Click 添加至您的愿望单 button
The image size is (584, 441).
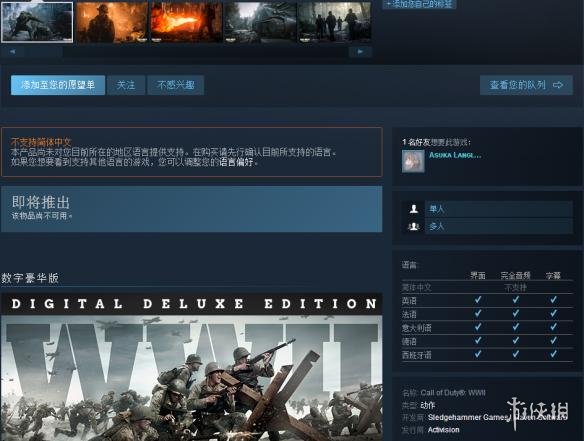(58, 85)
